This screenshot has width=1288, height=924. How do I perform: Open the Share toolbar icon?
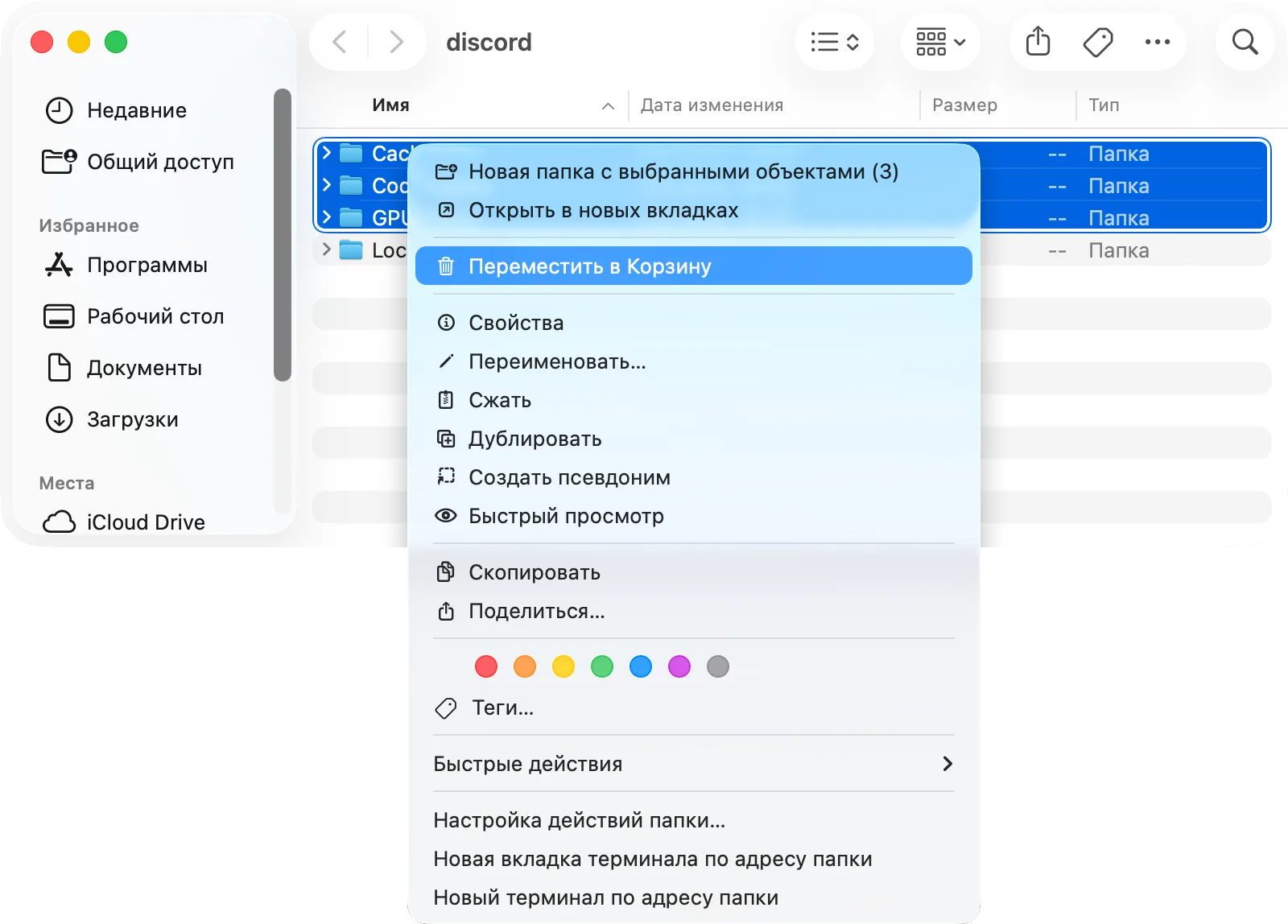1038,41
